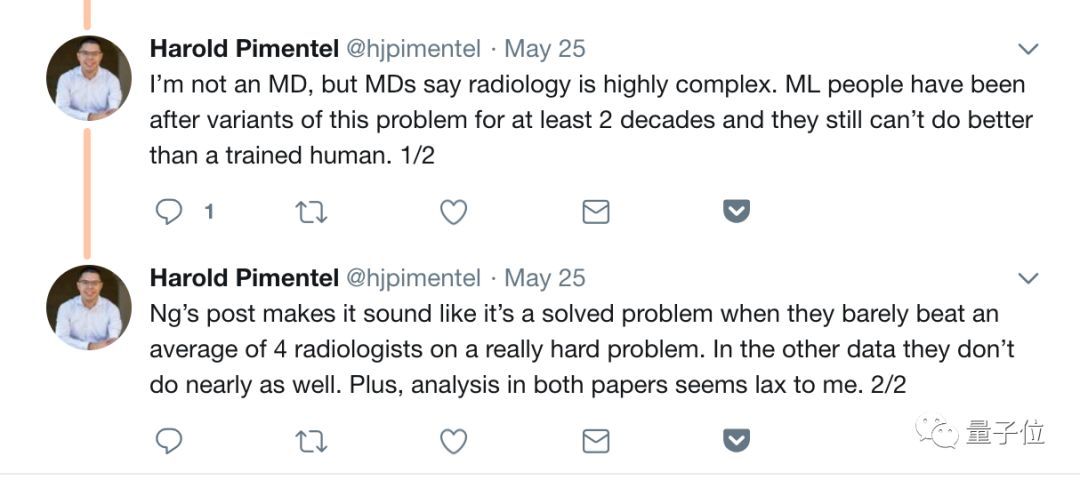1080x480 pixels.
Task: Reply to the second tweet ending 2/2
Action: (x=169, y=441)
